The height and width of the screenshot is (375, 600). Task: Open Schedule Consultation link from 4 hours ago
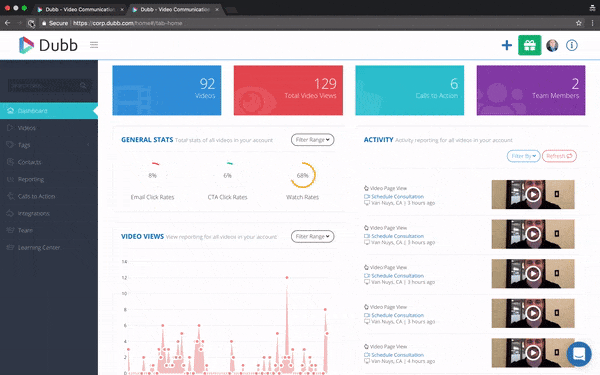coord(397,355)
